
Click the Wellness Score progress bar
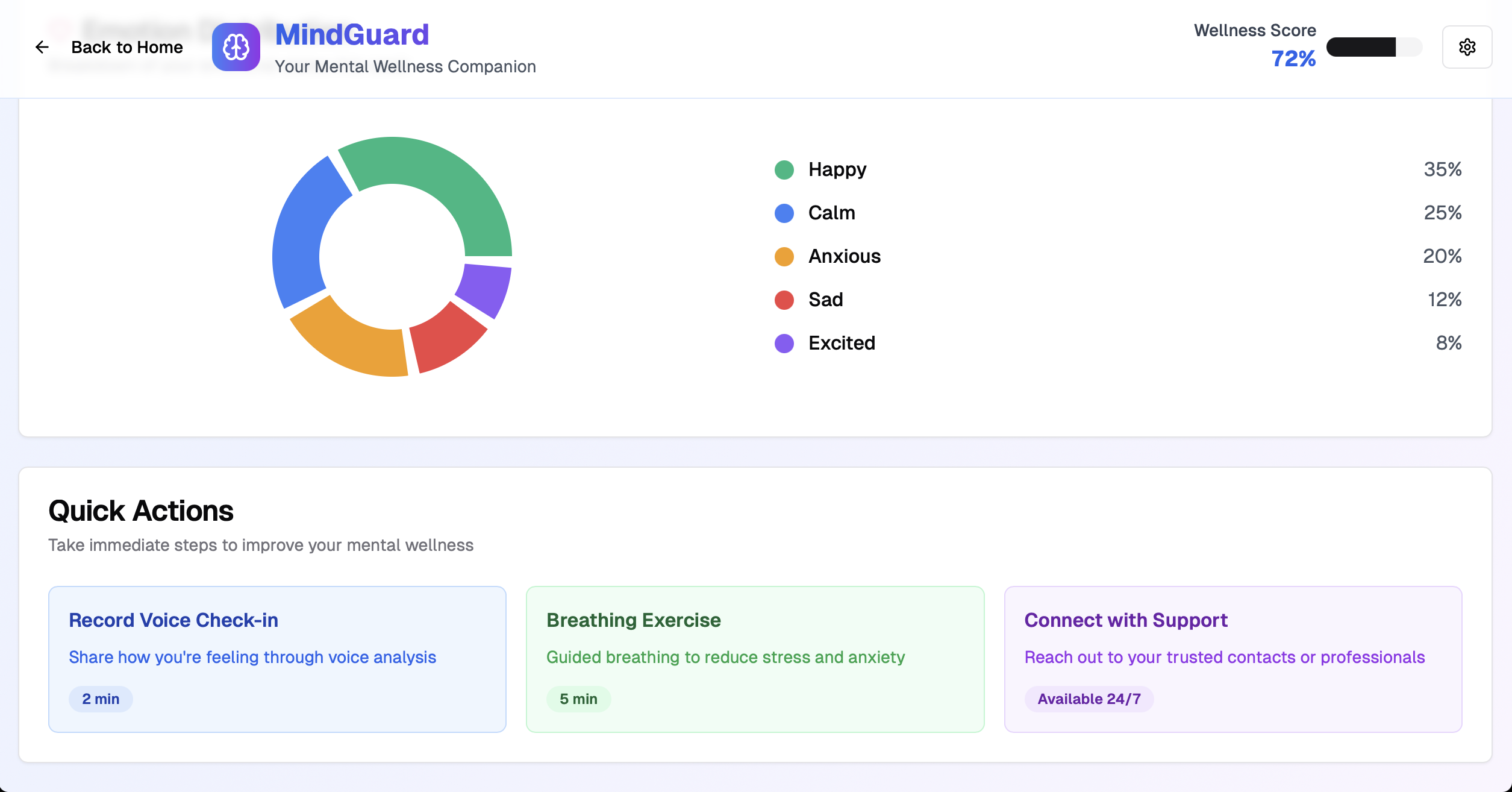[x=1375, y=47]
